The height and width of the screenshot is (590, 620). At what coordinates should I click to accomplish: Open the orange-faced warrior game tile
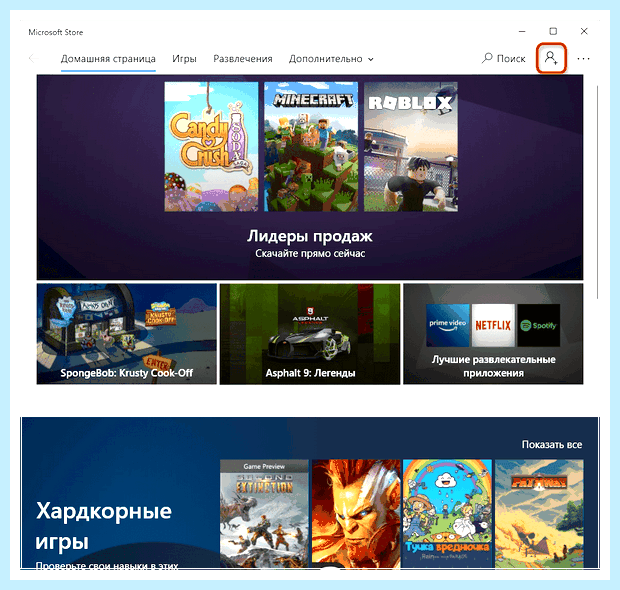tap(356, 514)
